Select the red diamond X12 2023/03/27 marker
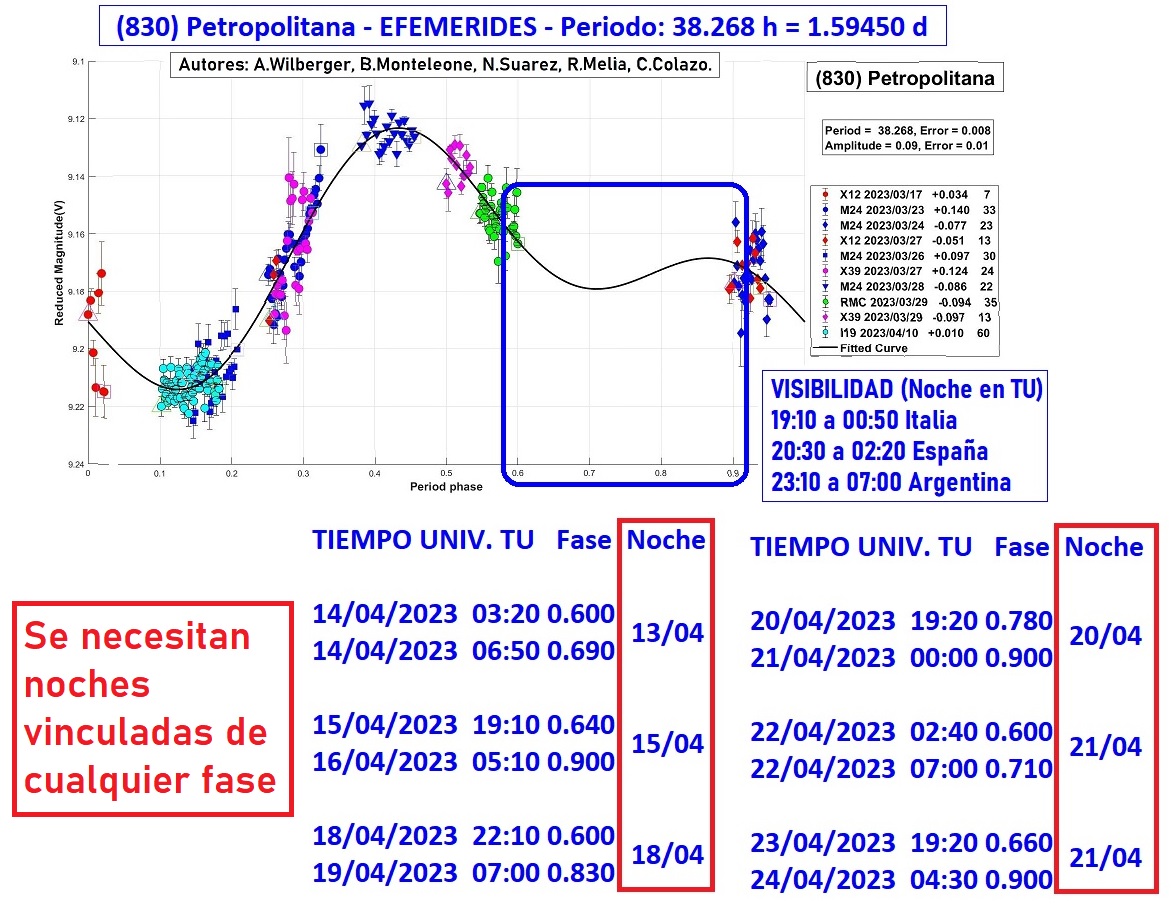This screenshot has height=907, width=1171. (824, 238)
